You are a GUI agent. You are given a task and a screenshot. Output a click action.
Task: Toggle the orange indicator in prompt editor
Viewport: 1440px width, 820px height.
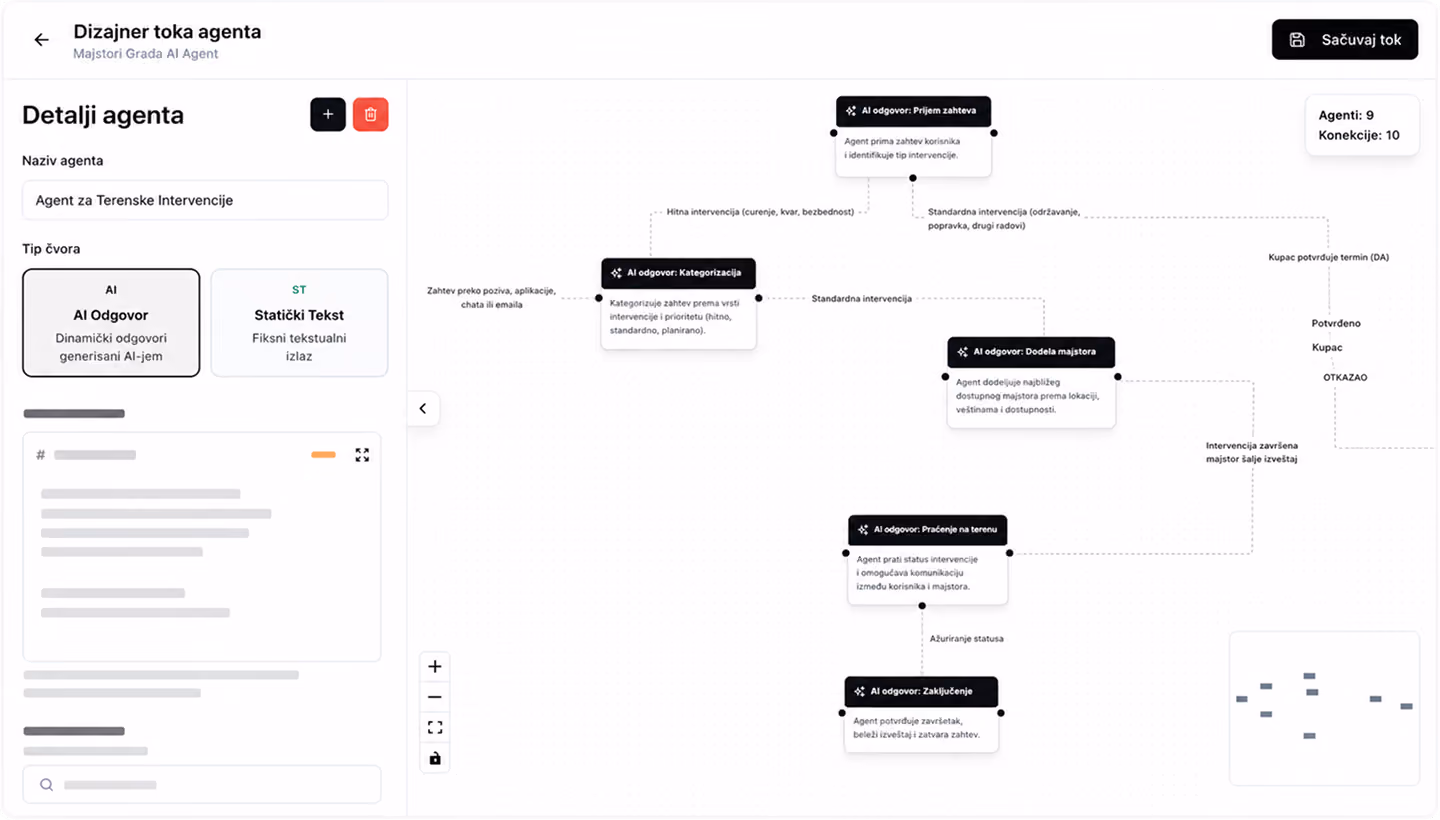[323, 455]
